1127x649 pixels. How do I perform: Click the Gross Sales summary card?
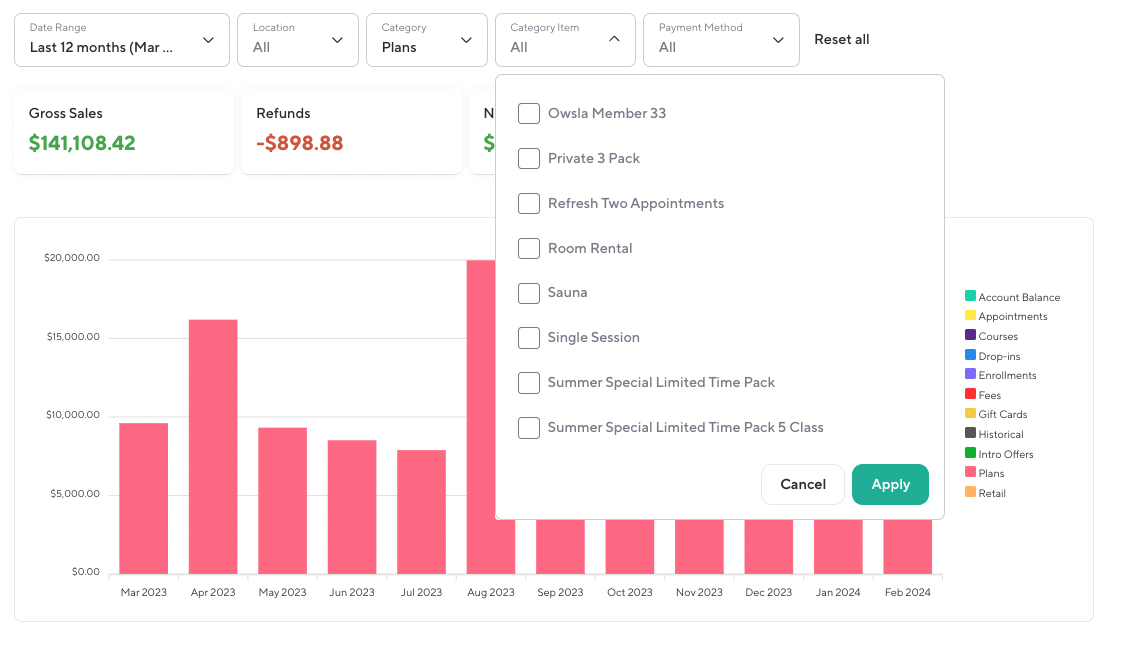[x=123, y=131]
